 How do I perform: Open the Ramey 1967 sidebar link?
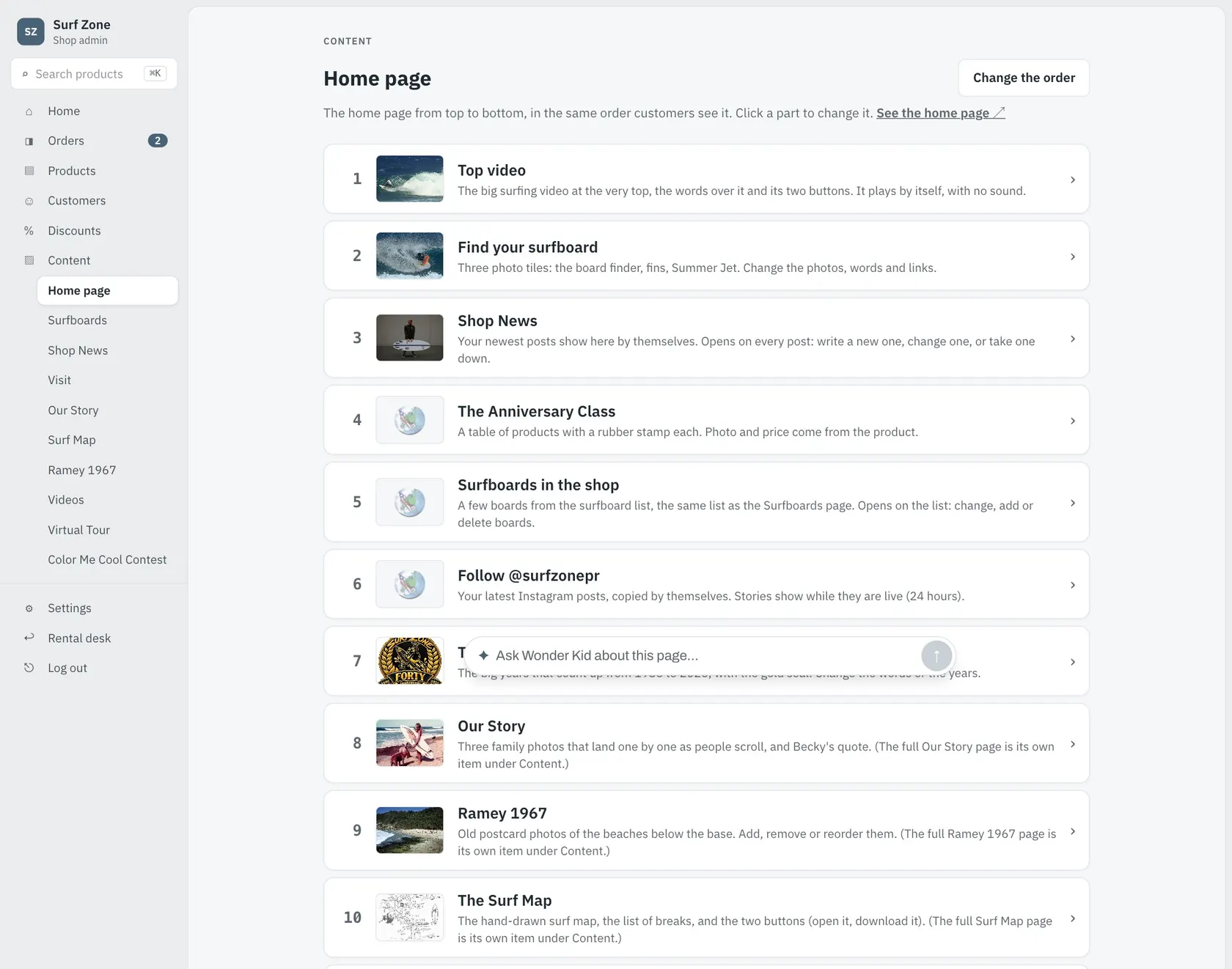107,470
